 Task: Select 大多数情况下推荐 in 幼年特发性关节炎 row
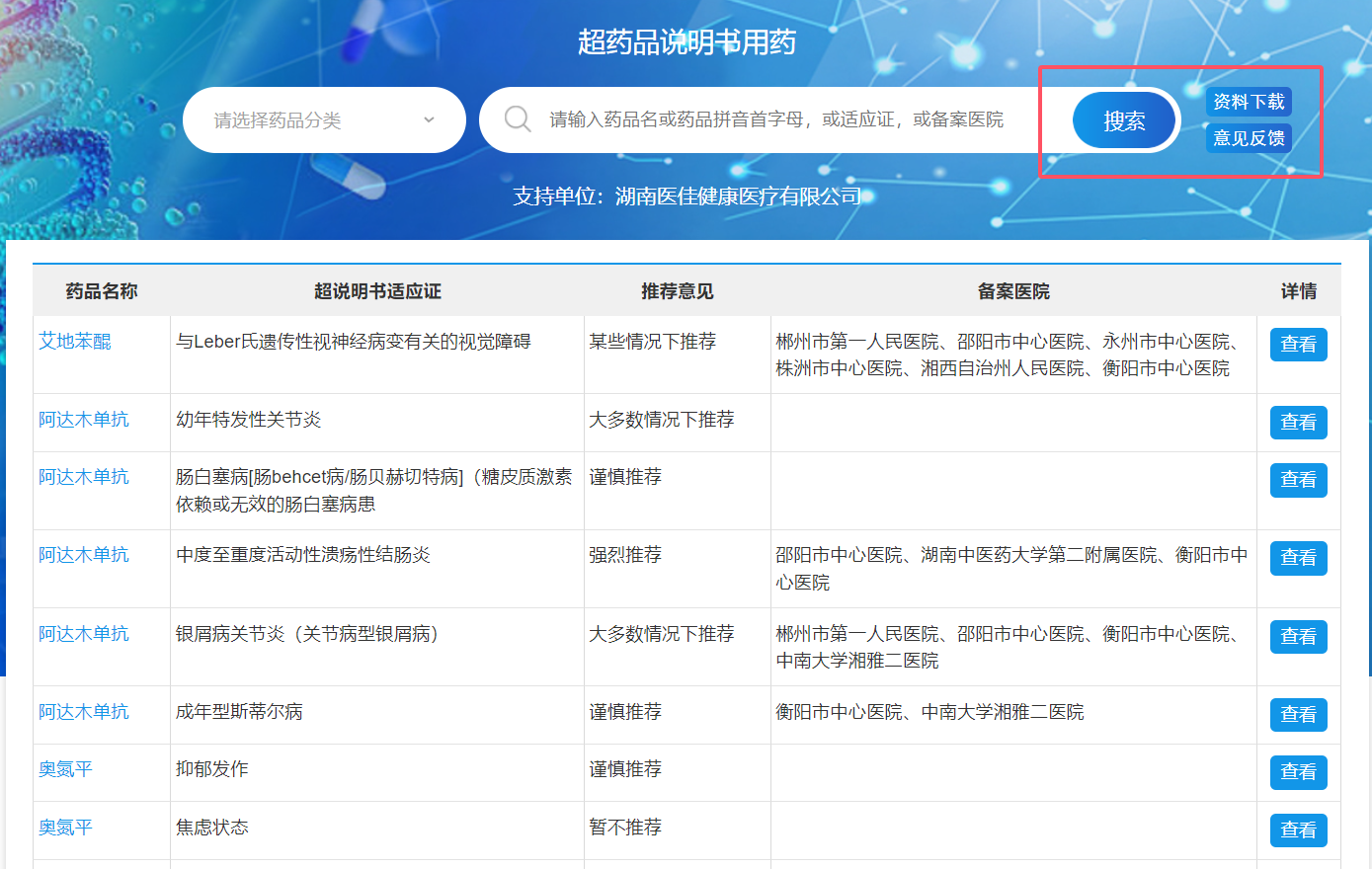pos(677,423)
